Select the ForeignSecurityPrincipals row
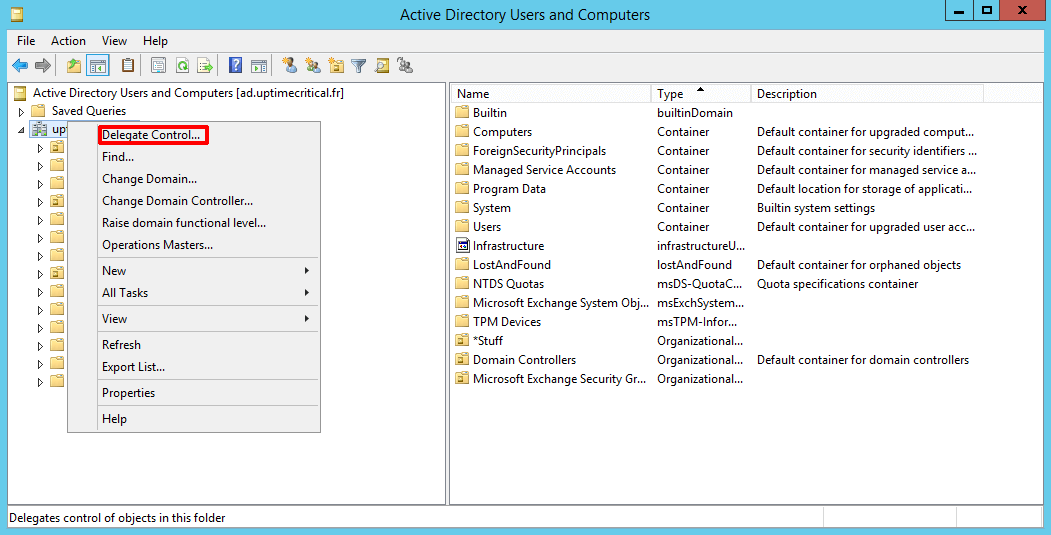This screenshot has width=1051, height=535. 717,151
